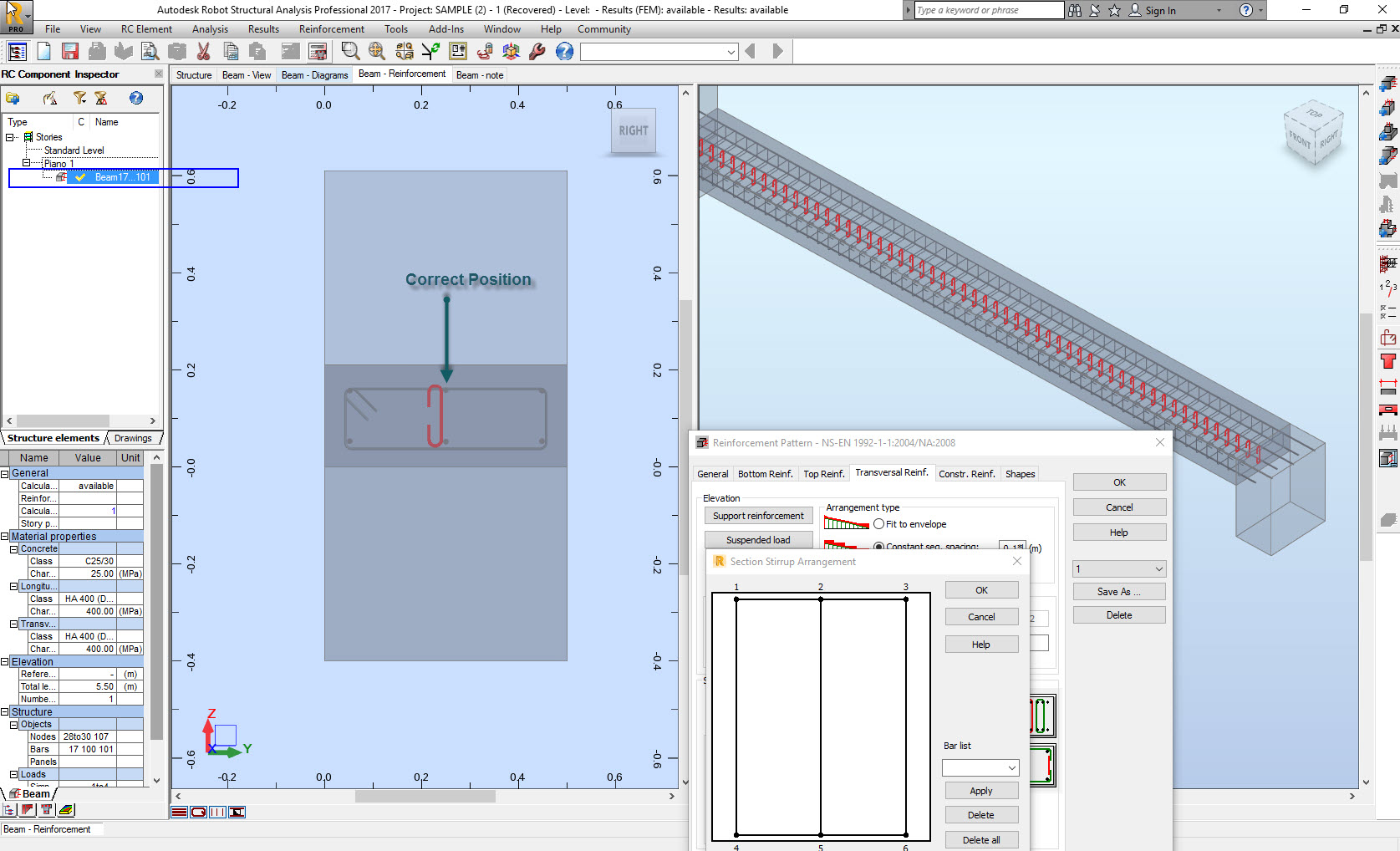Click the help icon in RC Component Inspector
Viewport: 1400px width, 851px height.
[x=135, y=99]
